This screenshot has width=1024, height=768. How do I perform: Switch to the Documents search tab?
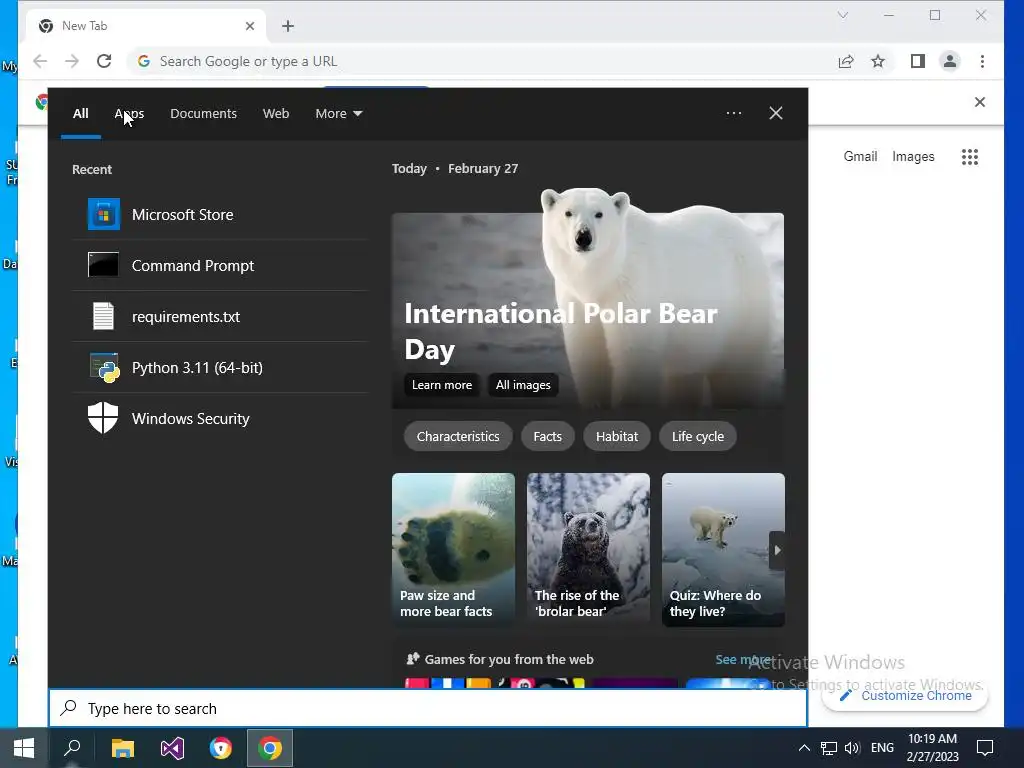tap(203, 113)
